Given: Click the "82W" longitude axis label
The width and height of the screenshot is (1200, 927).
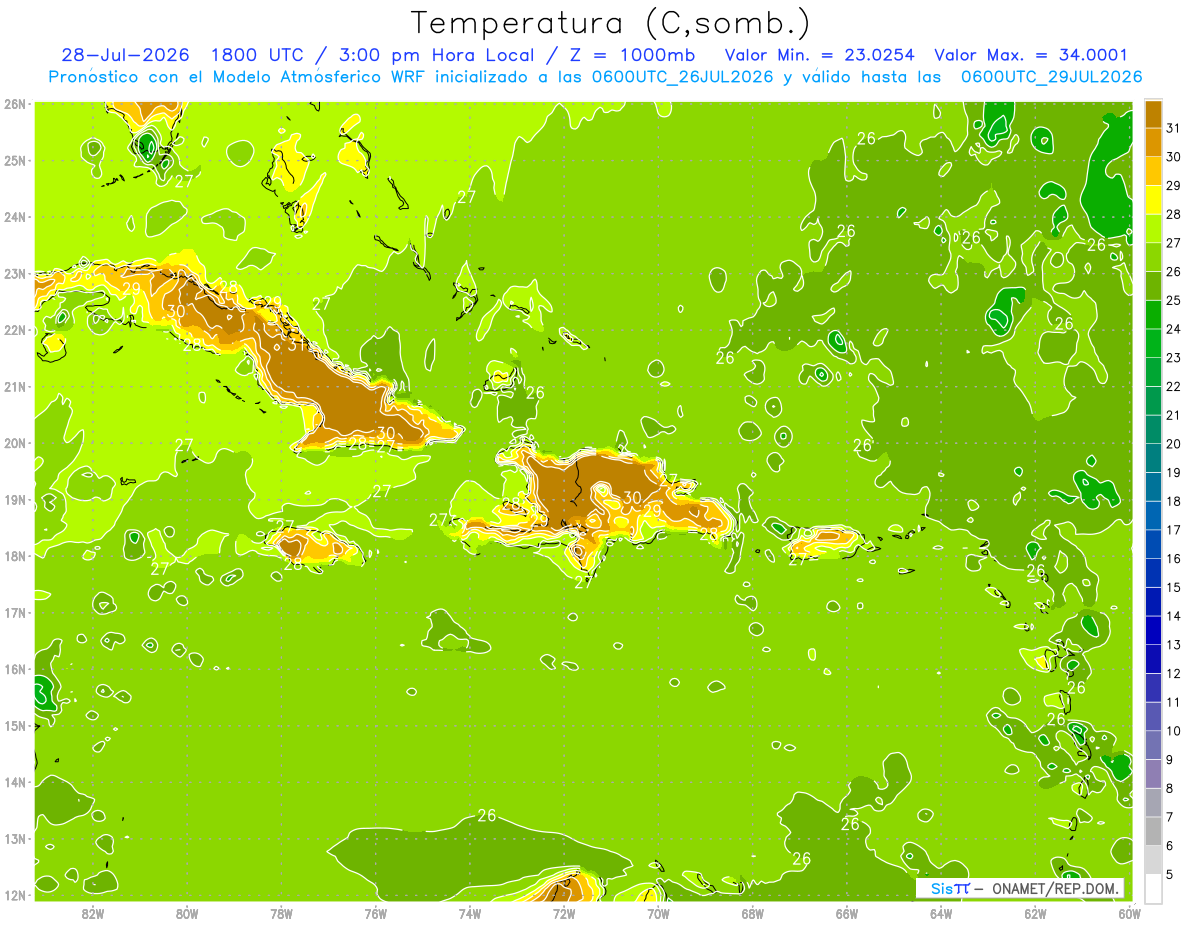Looking at the screenshot, I should point(93,914).
